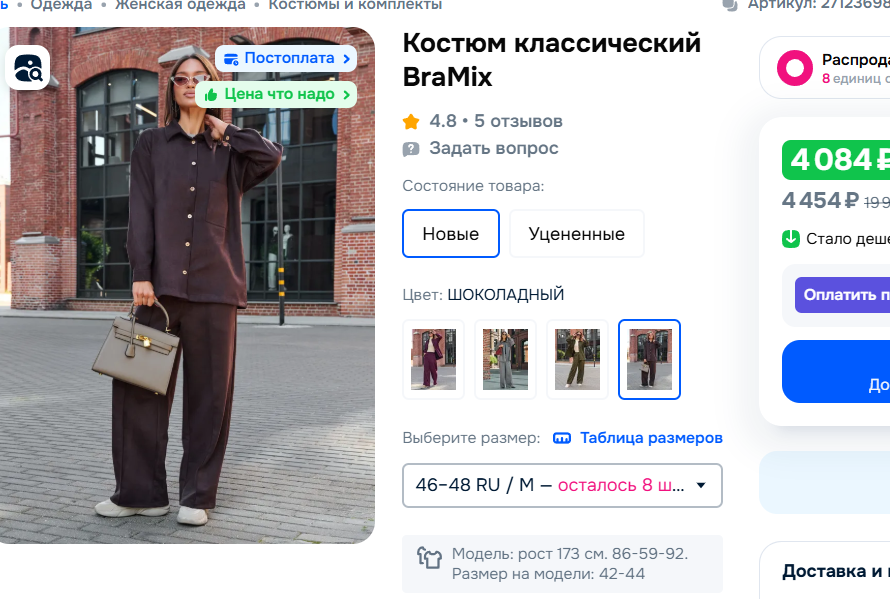Click the thumbs-up icon on Цена что надо

(x=211, y=94)
